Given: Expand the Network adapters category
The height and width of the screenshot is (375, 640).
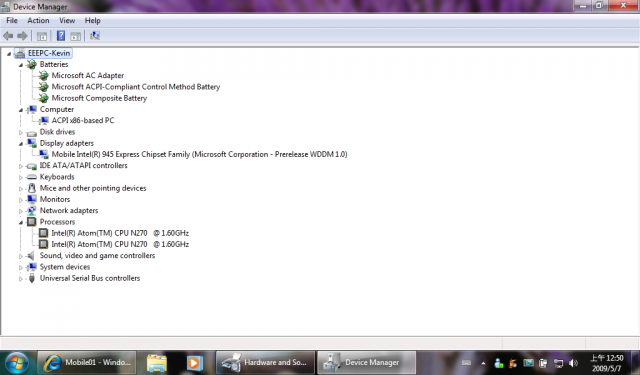Looking at the screenshot, I should point(21,211).
